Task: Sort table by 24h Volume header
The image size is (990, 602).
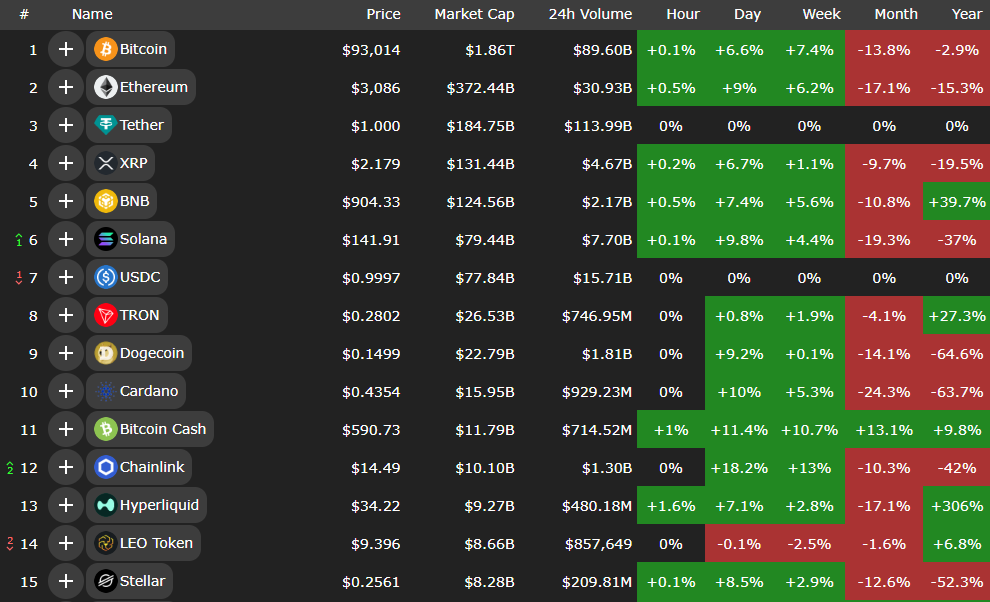Action: 590,14
